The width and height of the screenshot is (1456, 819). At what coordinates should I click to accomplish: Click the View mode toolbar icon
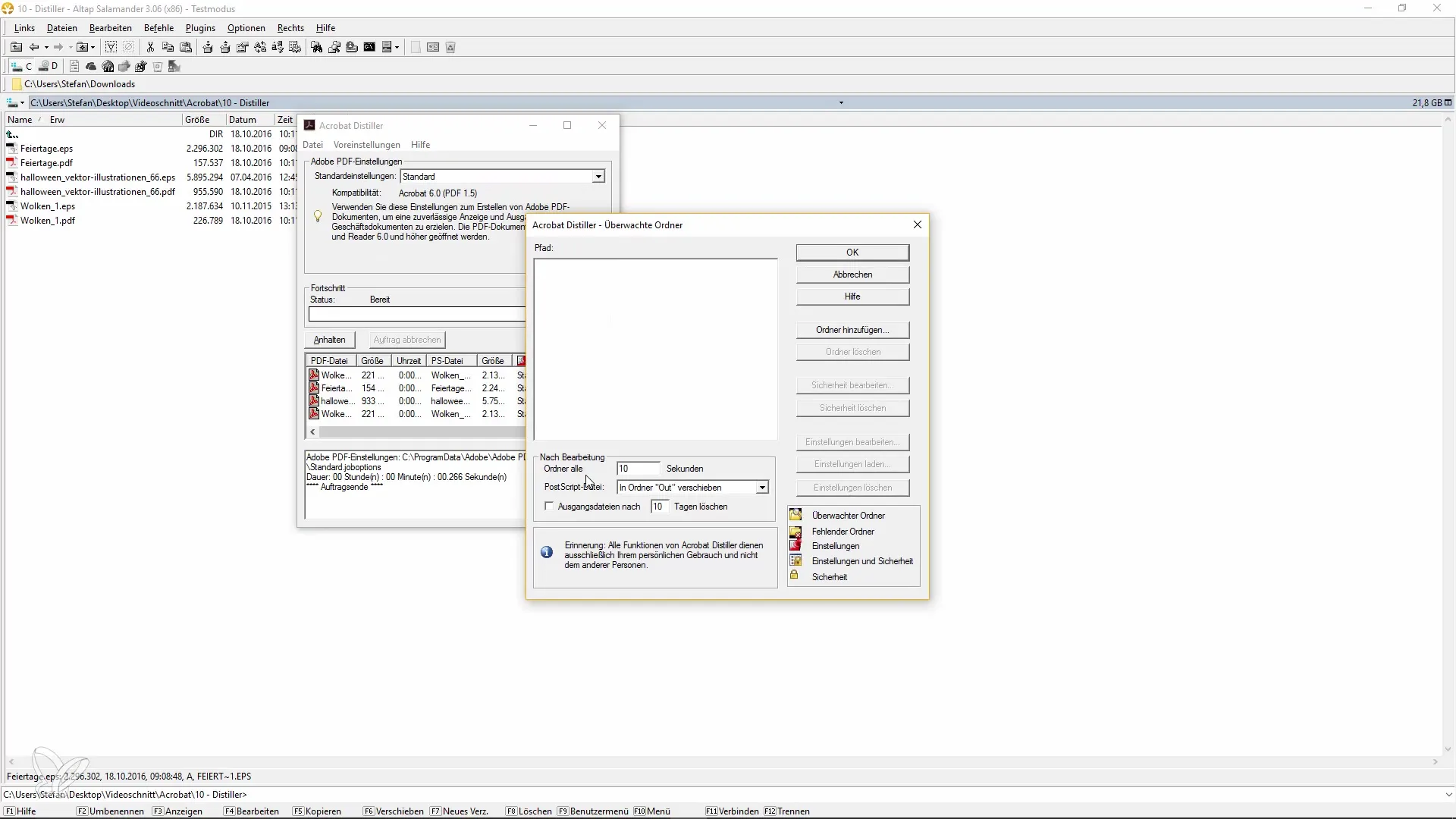387,47
